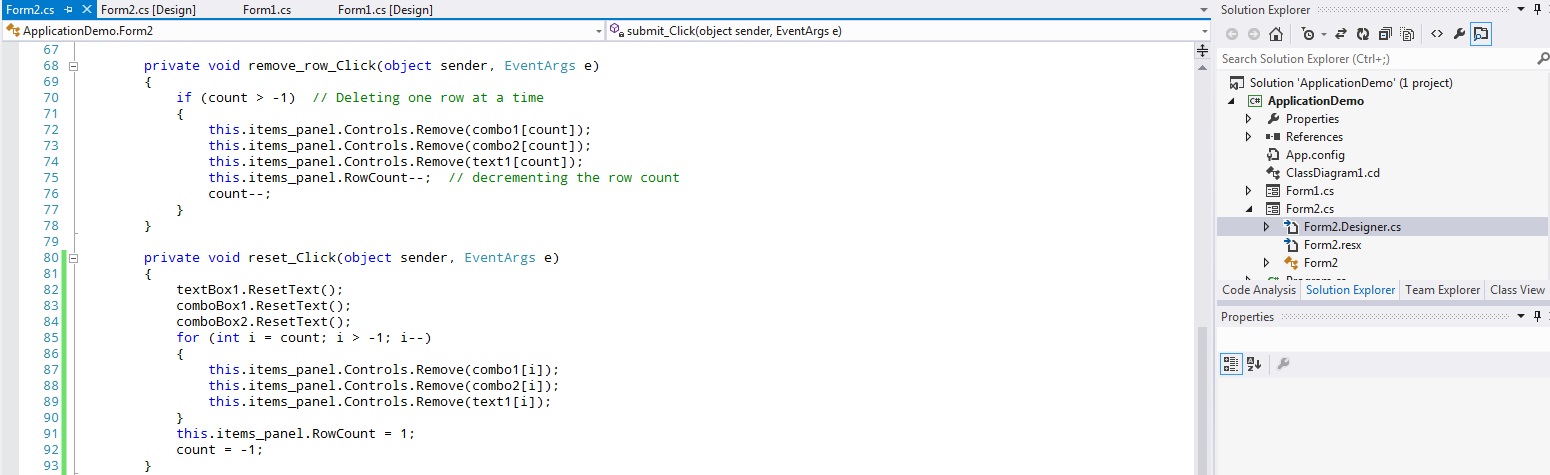Collapse the remove_row_Click method outline
This screenshot has width=1550, height=475.
(73, 66)
